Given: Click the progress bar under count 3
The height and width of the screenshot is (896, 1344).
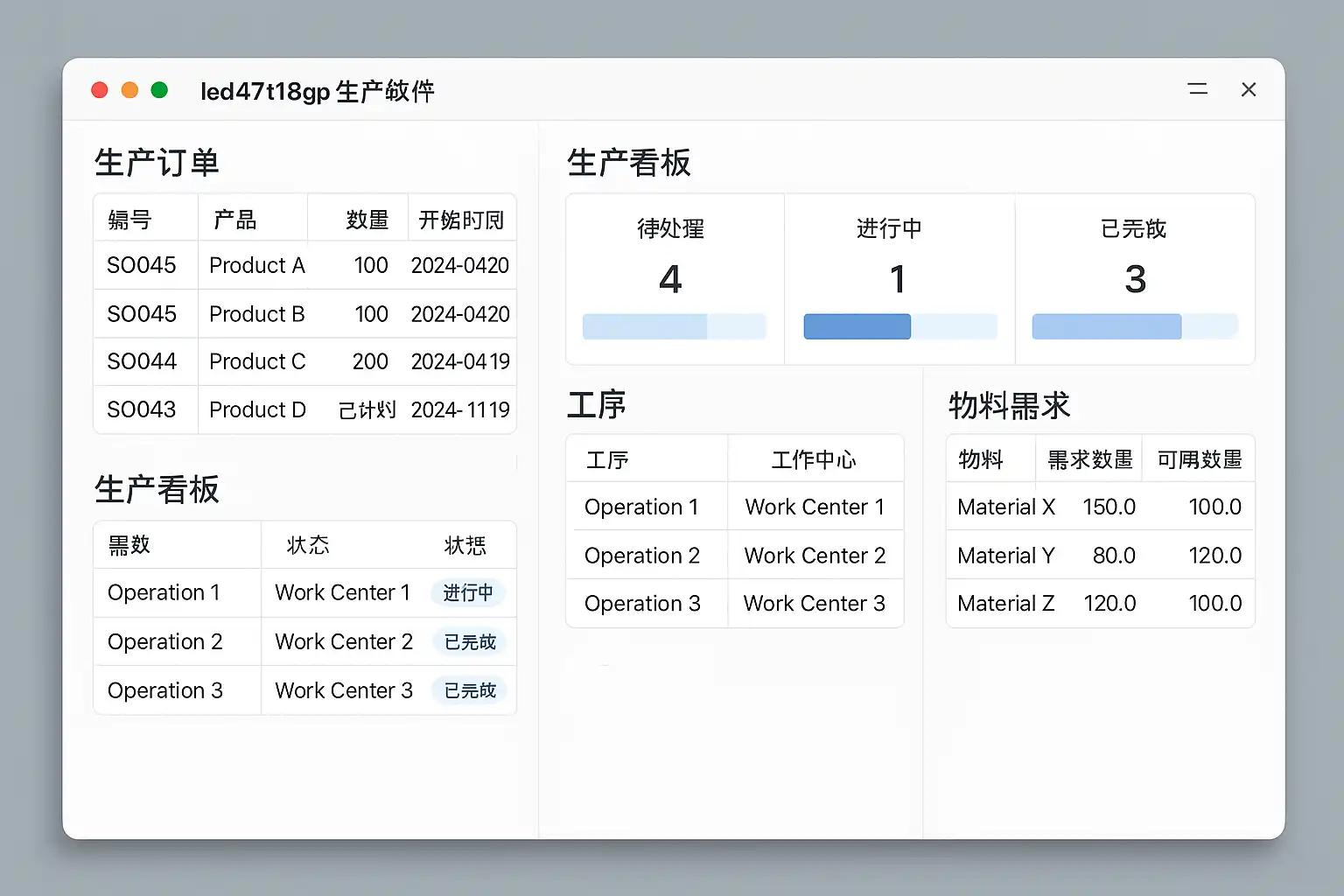Looking at the screenshot, I should [x=1134, y=326].
